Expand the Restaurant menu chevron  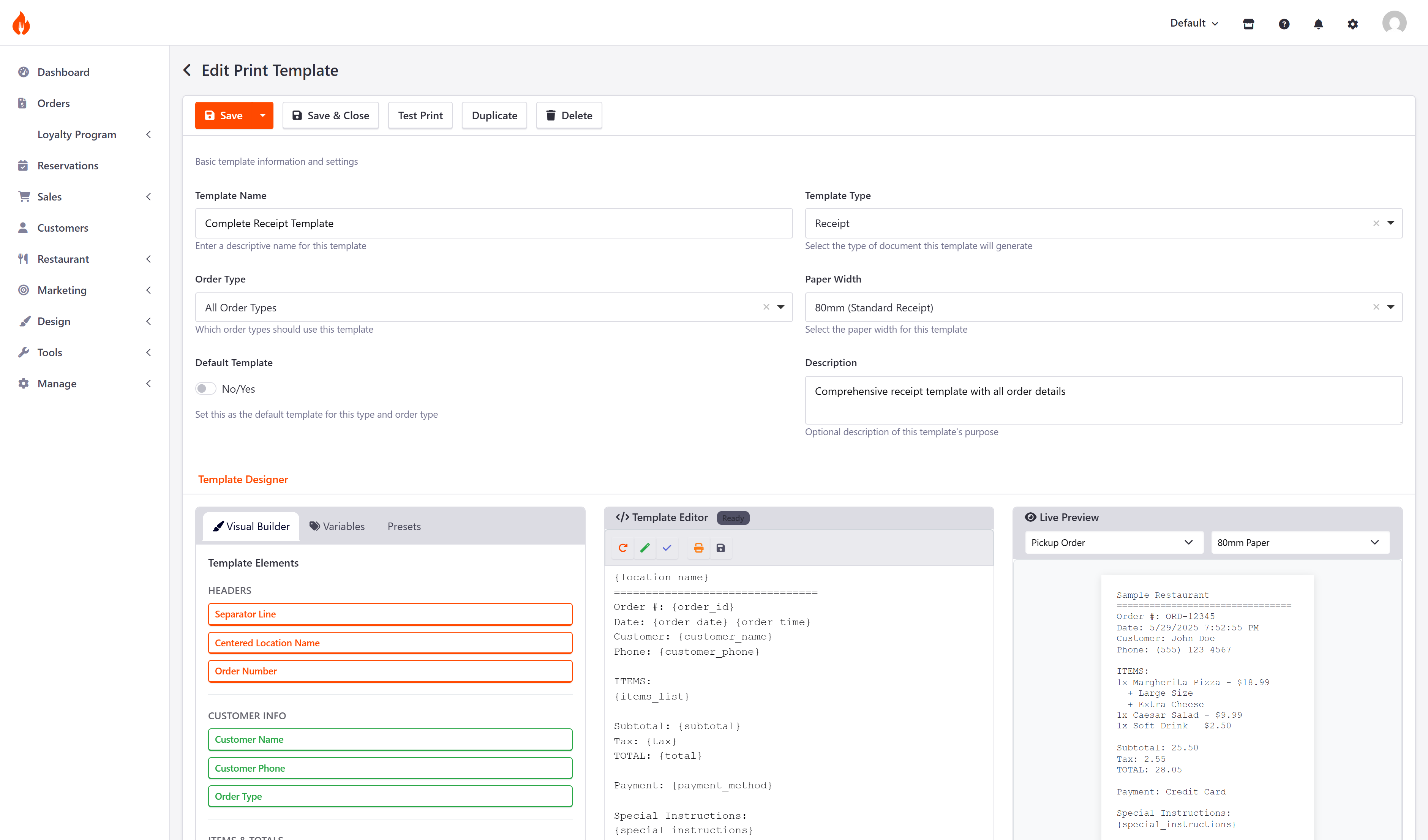click(148, 259)
